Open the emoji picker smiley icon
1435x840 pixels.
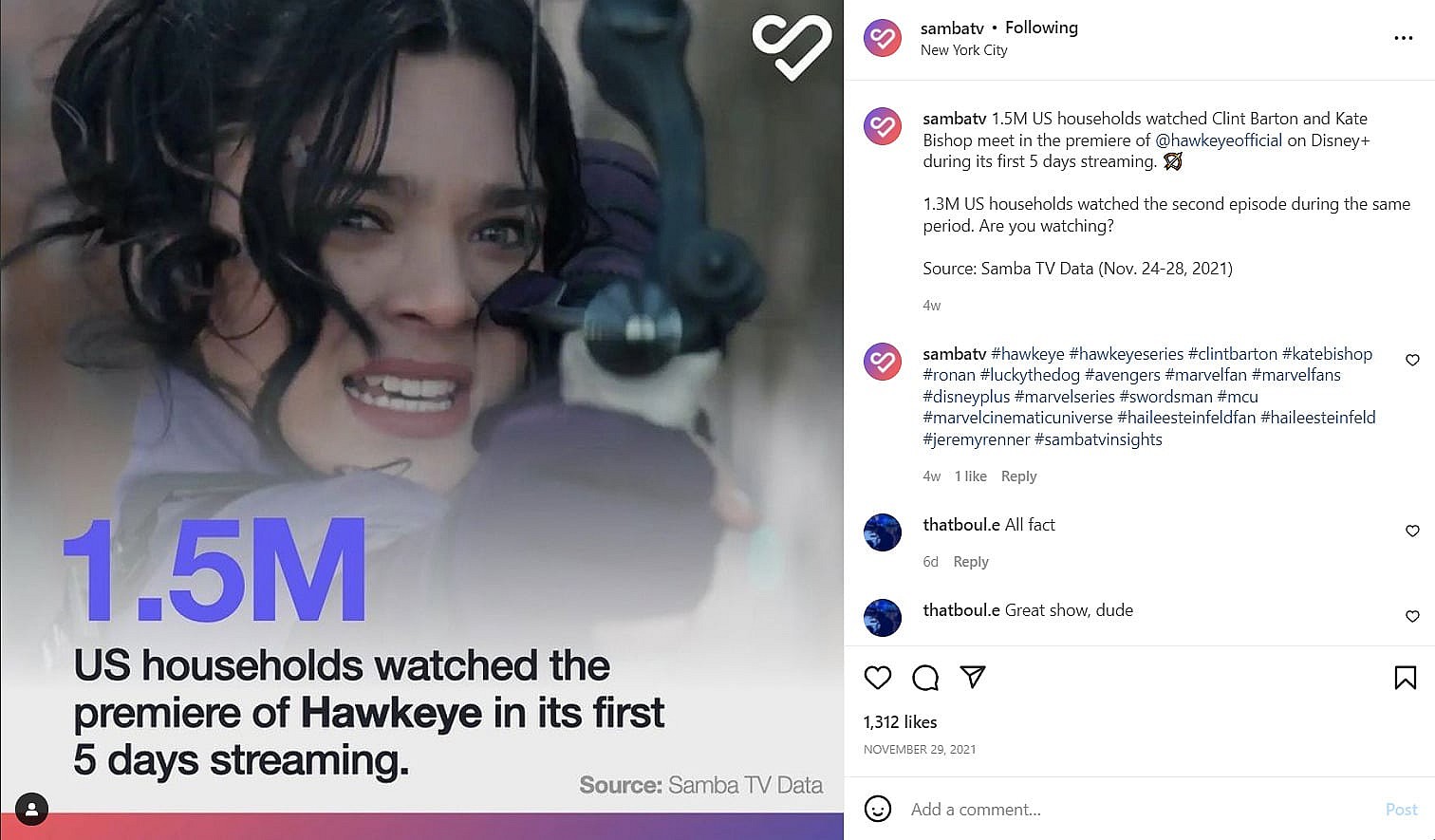click(878, 809)
